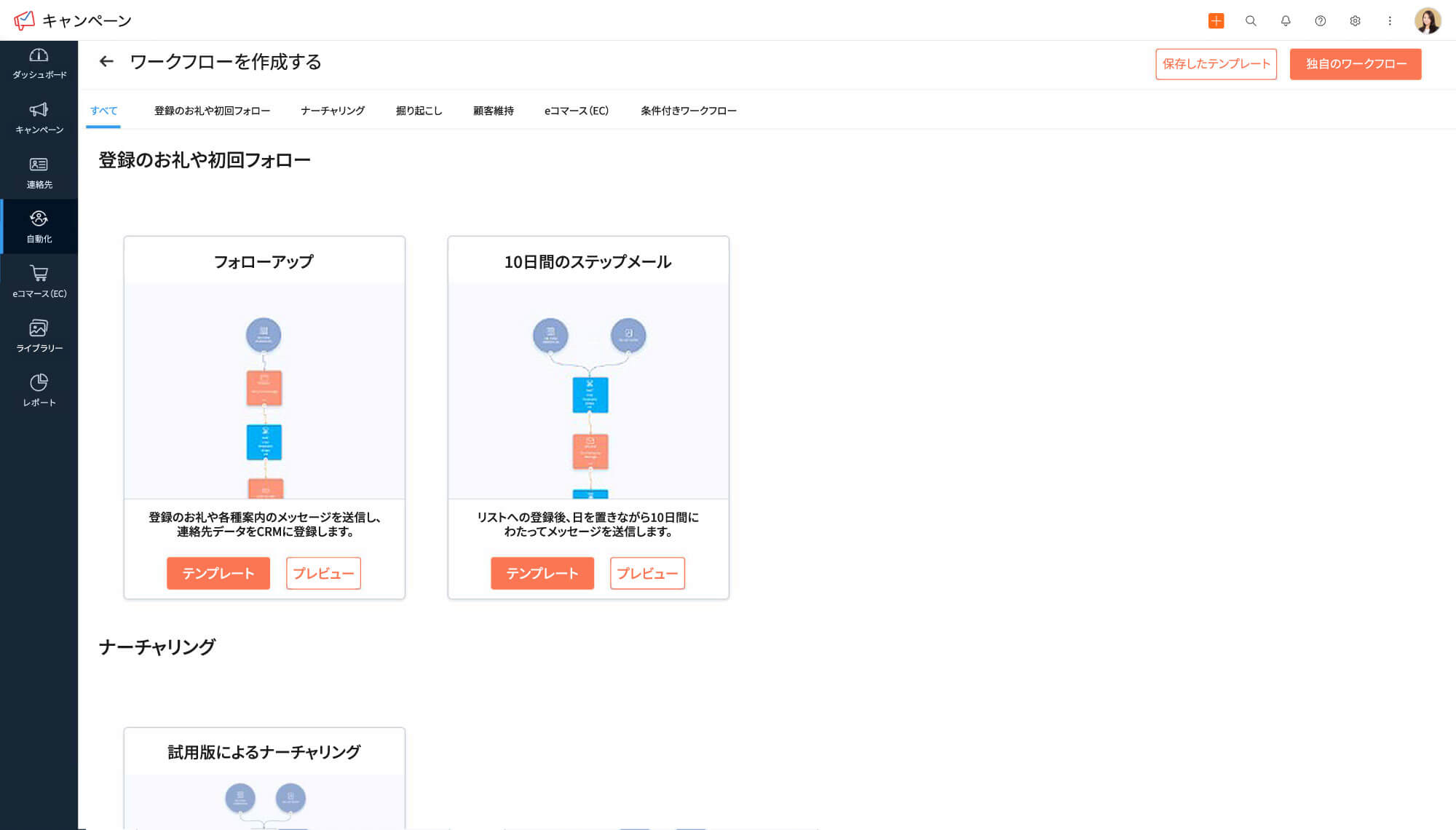Open the eコマース(EC) tab

577,111
